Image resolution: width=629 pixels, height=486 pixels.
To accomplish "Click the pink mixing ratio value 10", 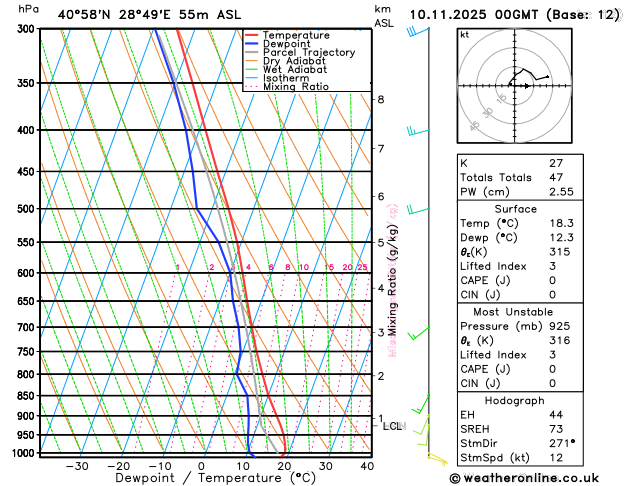I will (304, 267).
